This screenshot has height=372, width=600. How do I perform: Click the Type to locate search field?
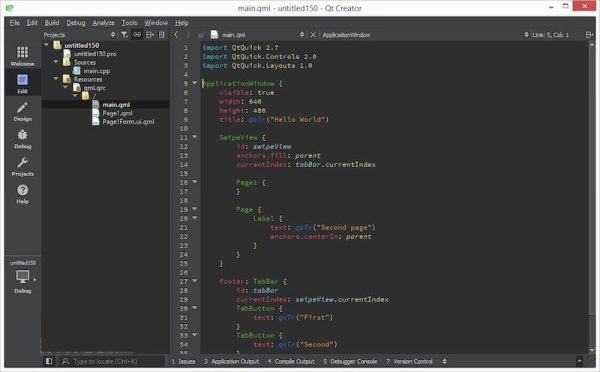tap(111, 361)
